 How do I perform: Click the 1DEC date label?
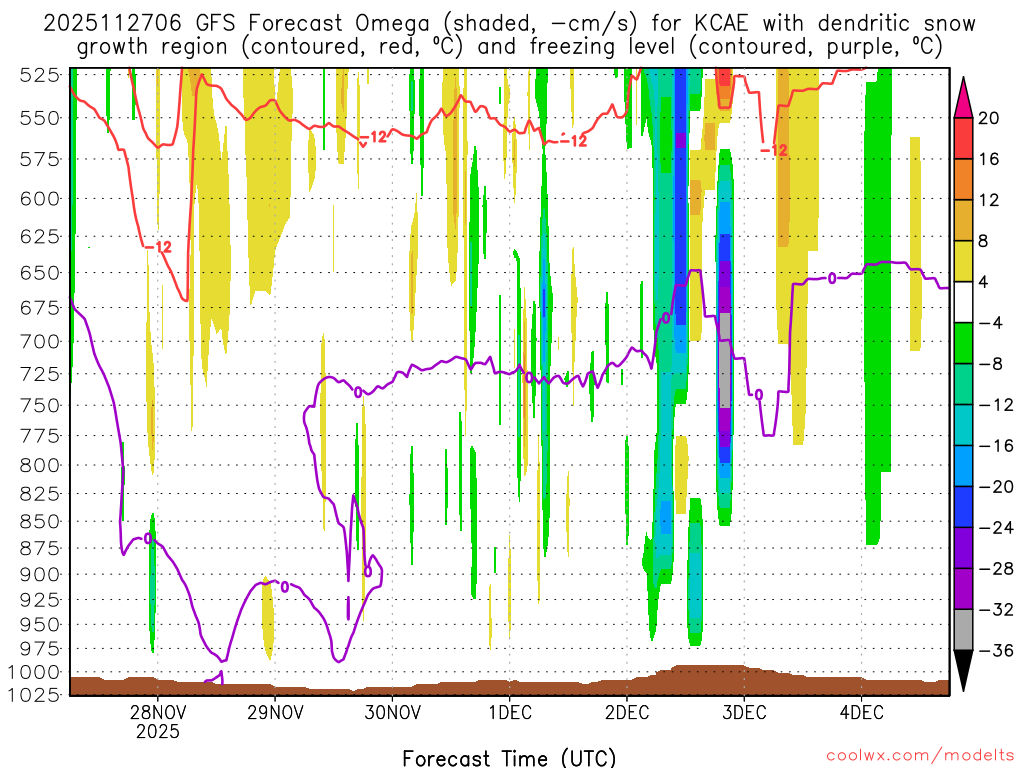point(510,712)
